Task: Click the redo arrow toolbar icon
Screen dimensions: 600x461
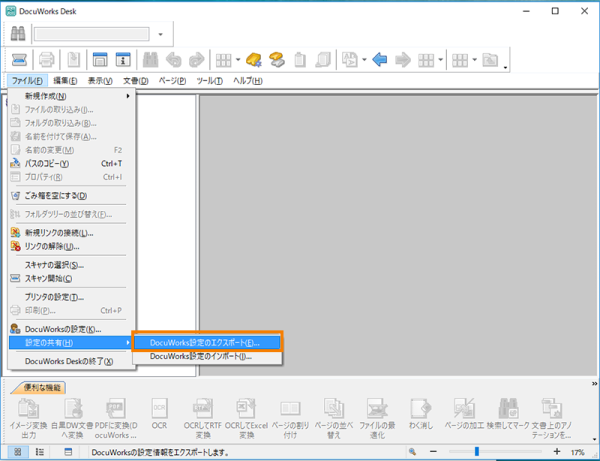Action: point(197,60)
